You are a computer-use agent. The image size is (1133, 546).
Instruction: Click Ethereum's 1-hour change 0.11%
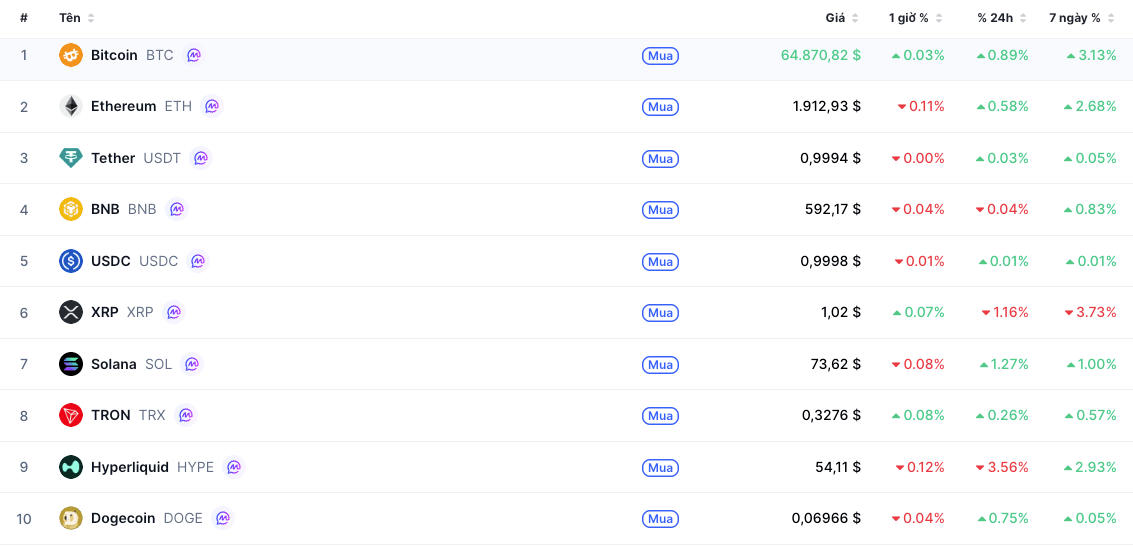921,106
